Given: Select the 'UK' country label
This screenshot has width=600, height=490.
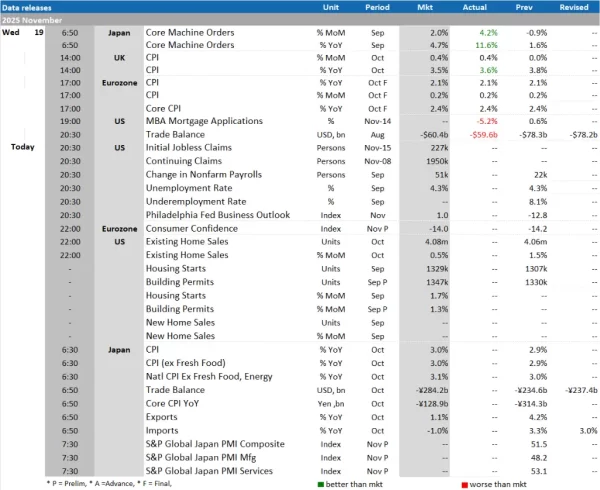Looking at the screenshot, I should (x=119, y=60).
